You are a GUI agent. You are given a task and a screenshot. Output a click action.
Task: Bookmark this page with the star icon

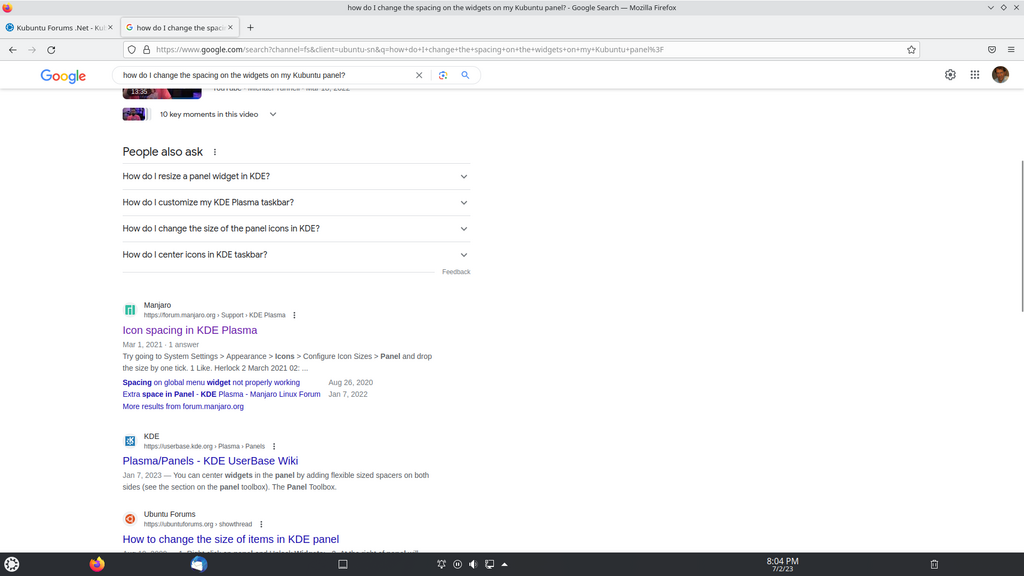point(911,49)
